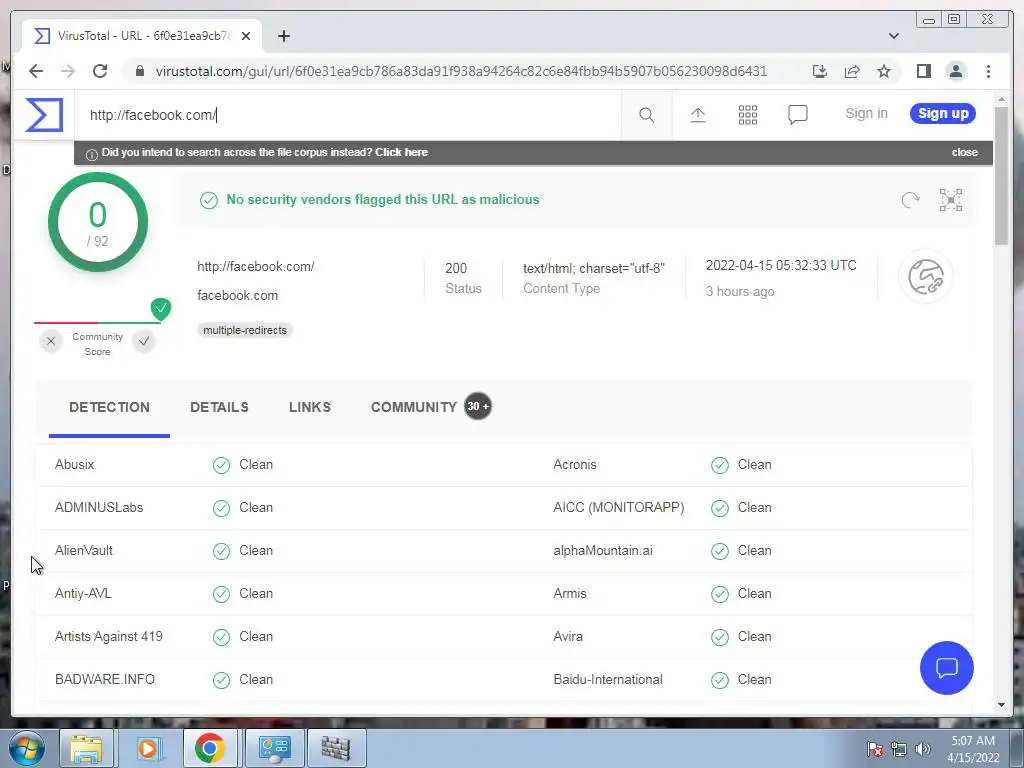Click the taskbar clock showing 5:07 AM

[x=973, y=749]
